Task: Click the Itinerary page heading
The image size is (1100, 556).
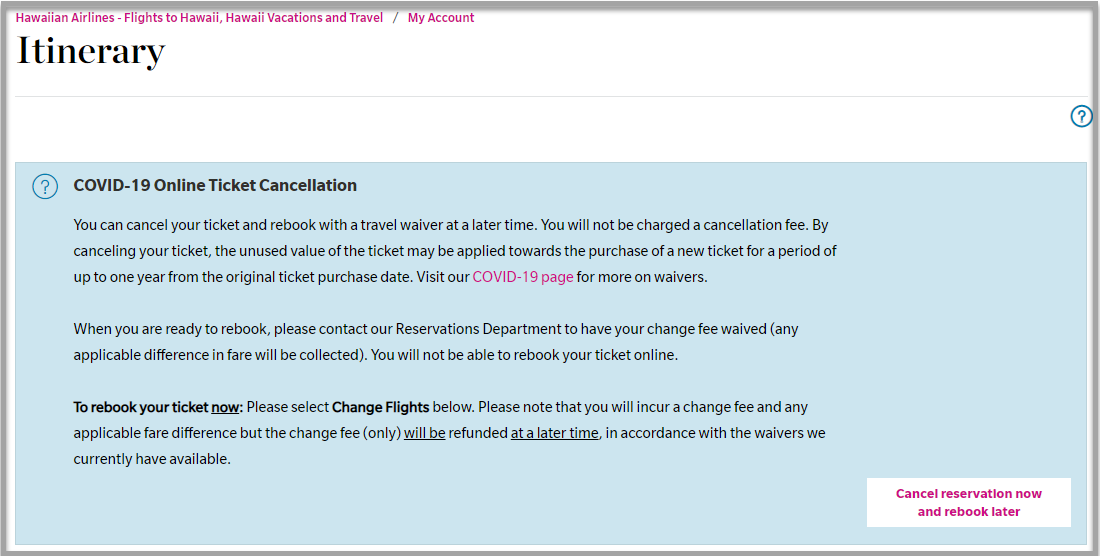Action: [90, 52]
